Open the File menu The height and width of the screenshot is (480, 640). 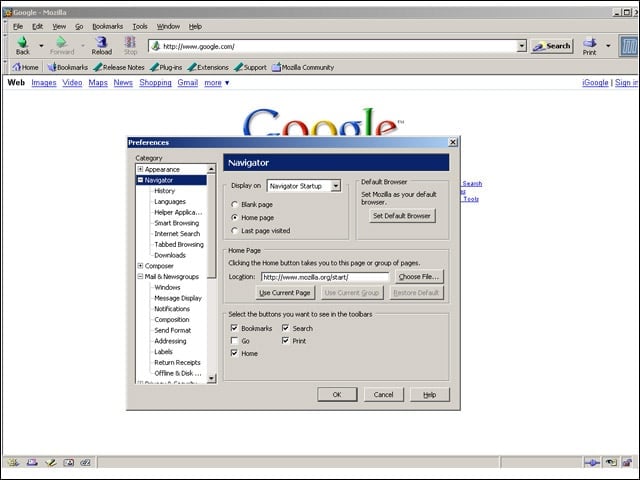[18, 27]
